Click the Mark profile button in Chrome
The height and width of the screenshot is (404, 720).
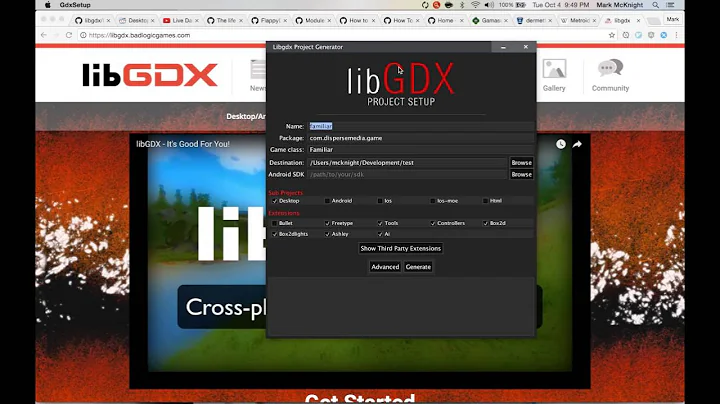(673, 19)
